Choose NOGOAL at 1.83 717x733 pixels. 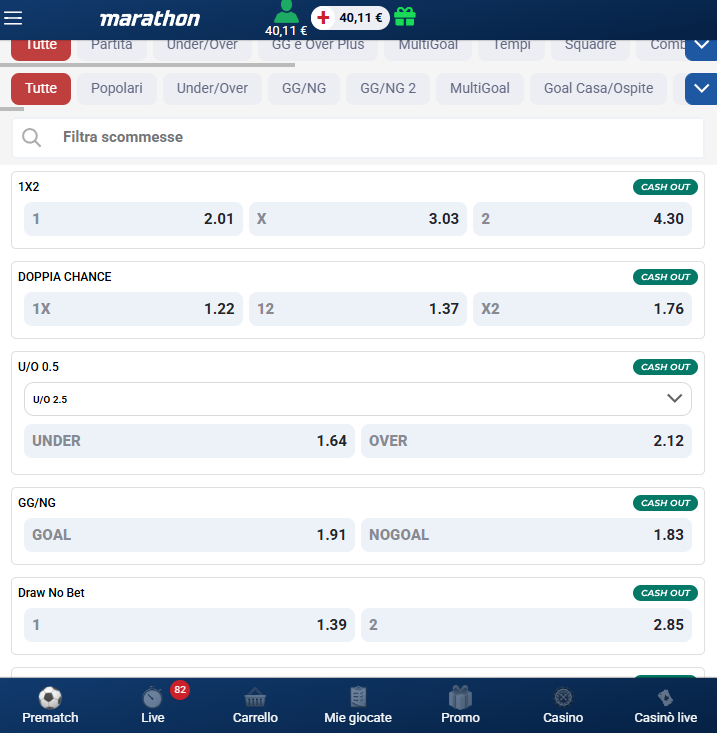[526, 535]
